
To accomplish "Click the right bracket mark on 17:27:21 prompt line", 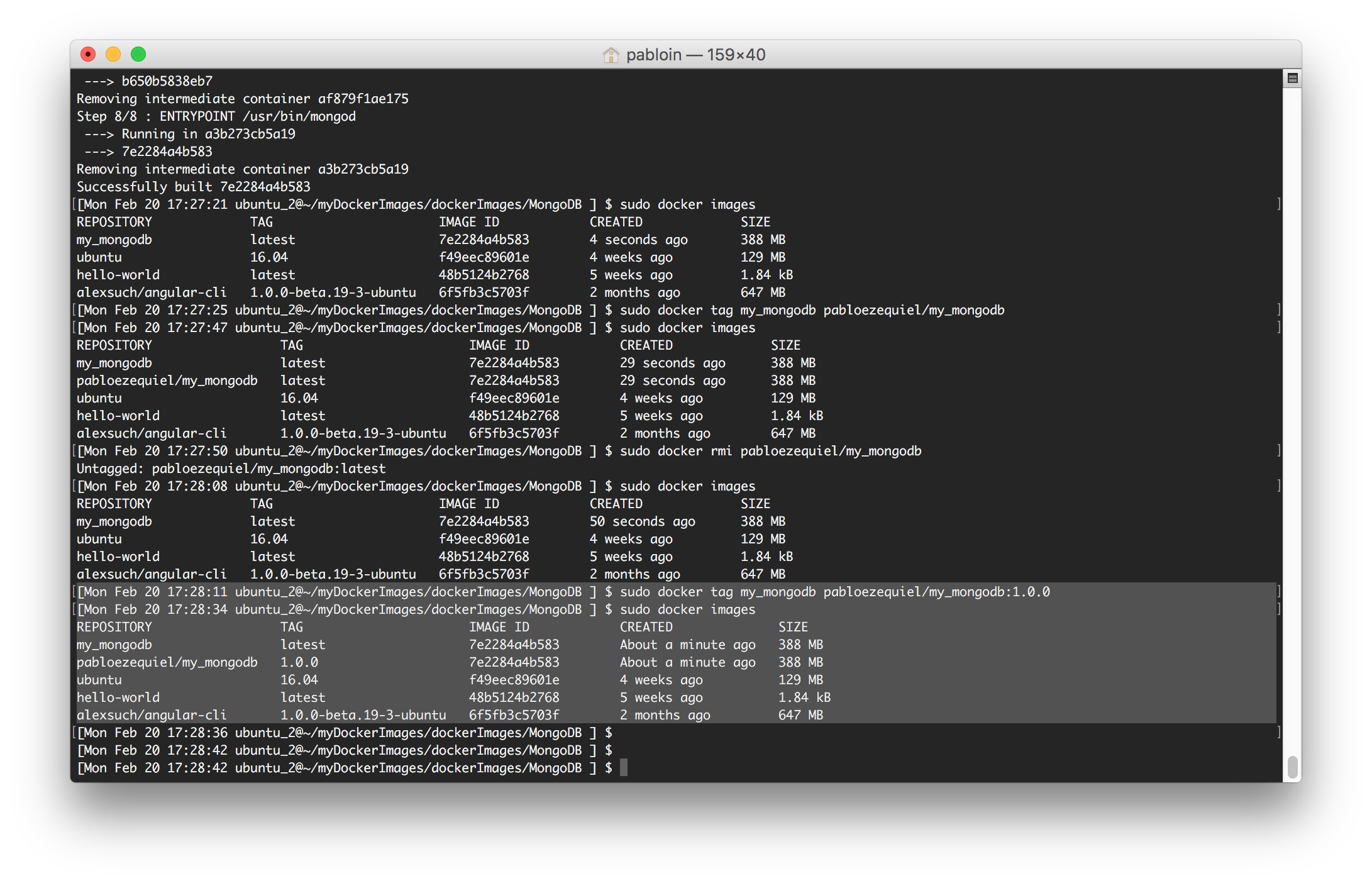I will [1279, 204].
